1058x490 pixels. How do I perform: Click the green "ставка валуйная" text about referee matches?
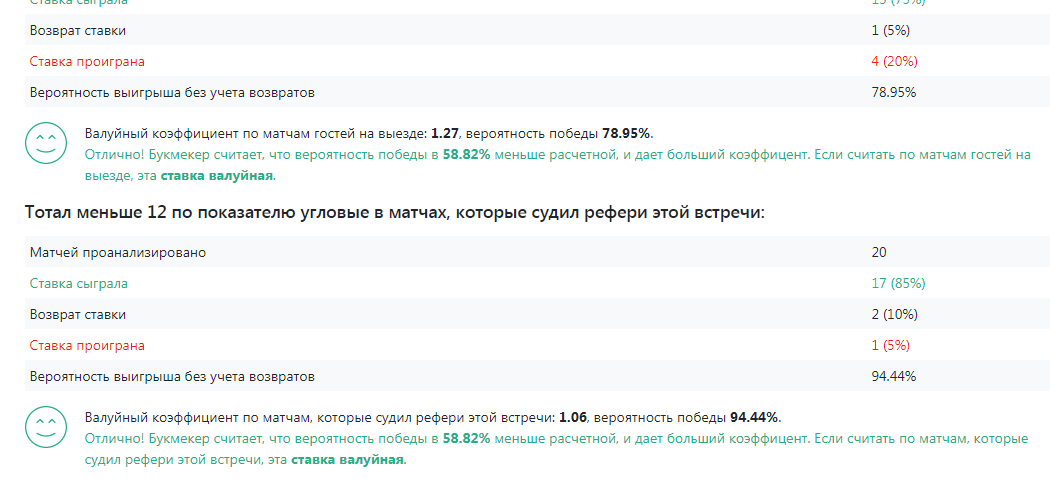347,460
